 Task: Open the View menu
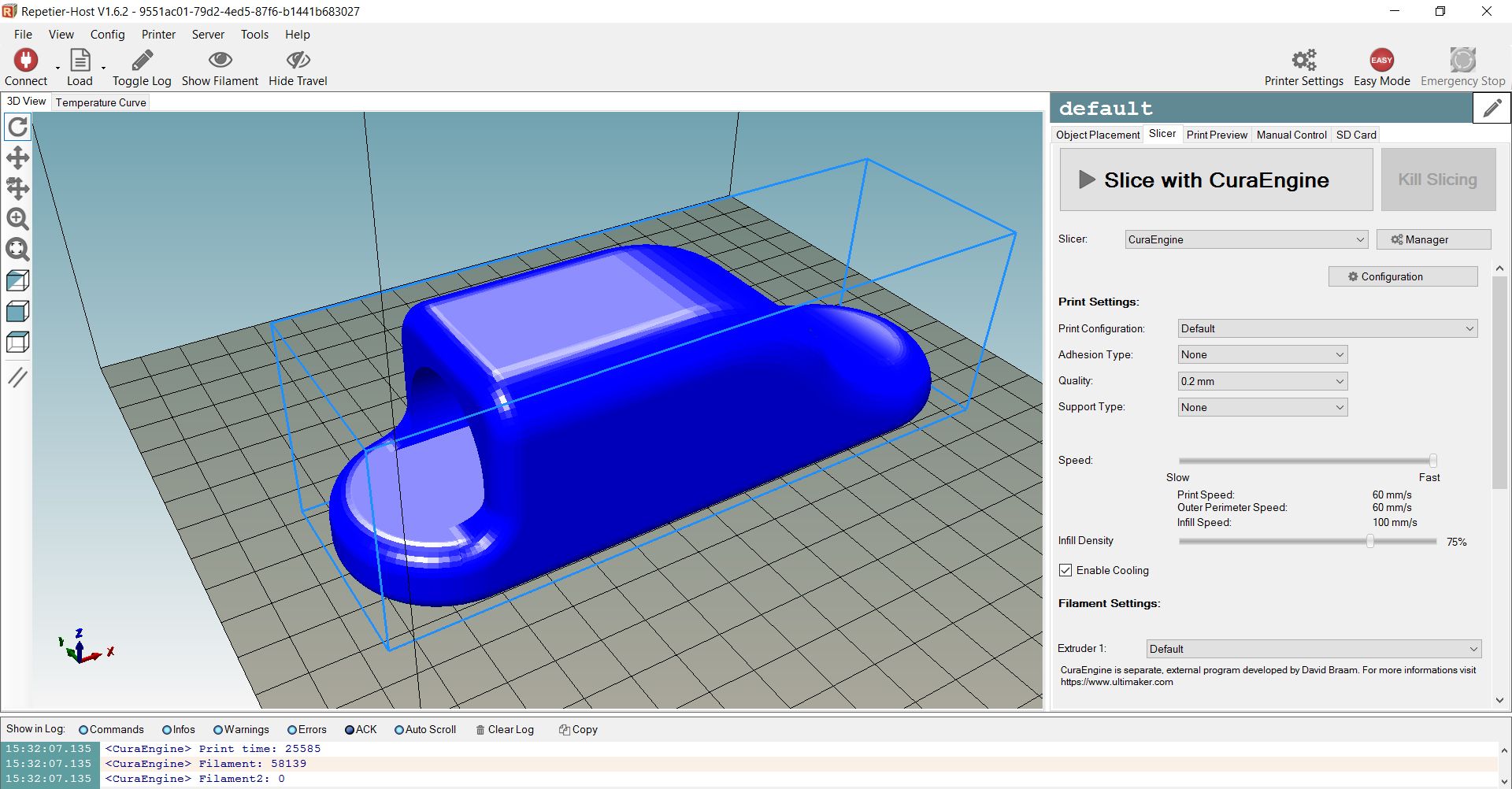[x=61, y=34]
